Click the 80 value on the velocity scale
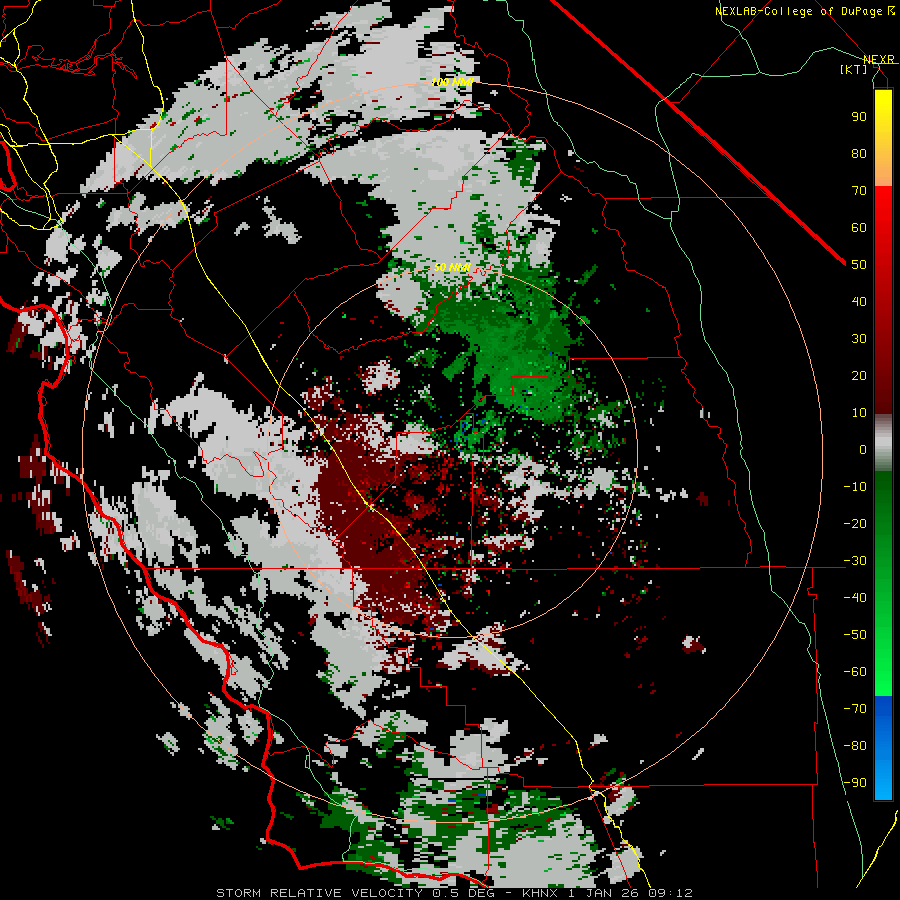Screen dimensions: 900x900 click(x=859, y=153)
